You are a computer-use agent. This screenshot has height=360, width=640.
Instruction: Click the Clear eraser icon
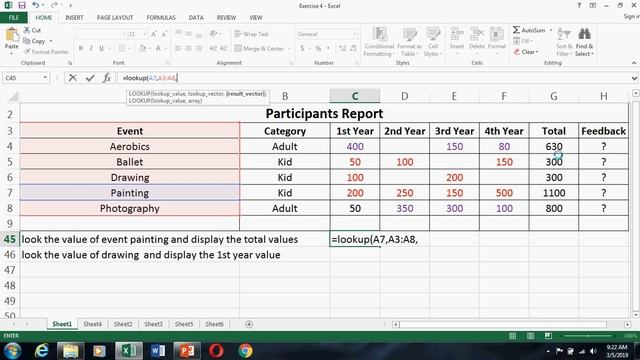(x=517, y=52)
